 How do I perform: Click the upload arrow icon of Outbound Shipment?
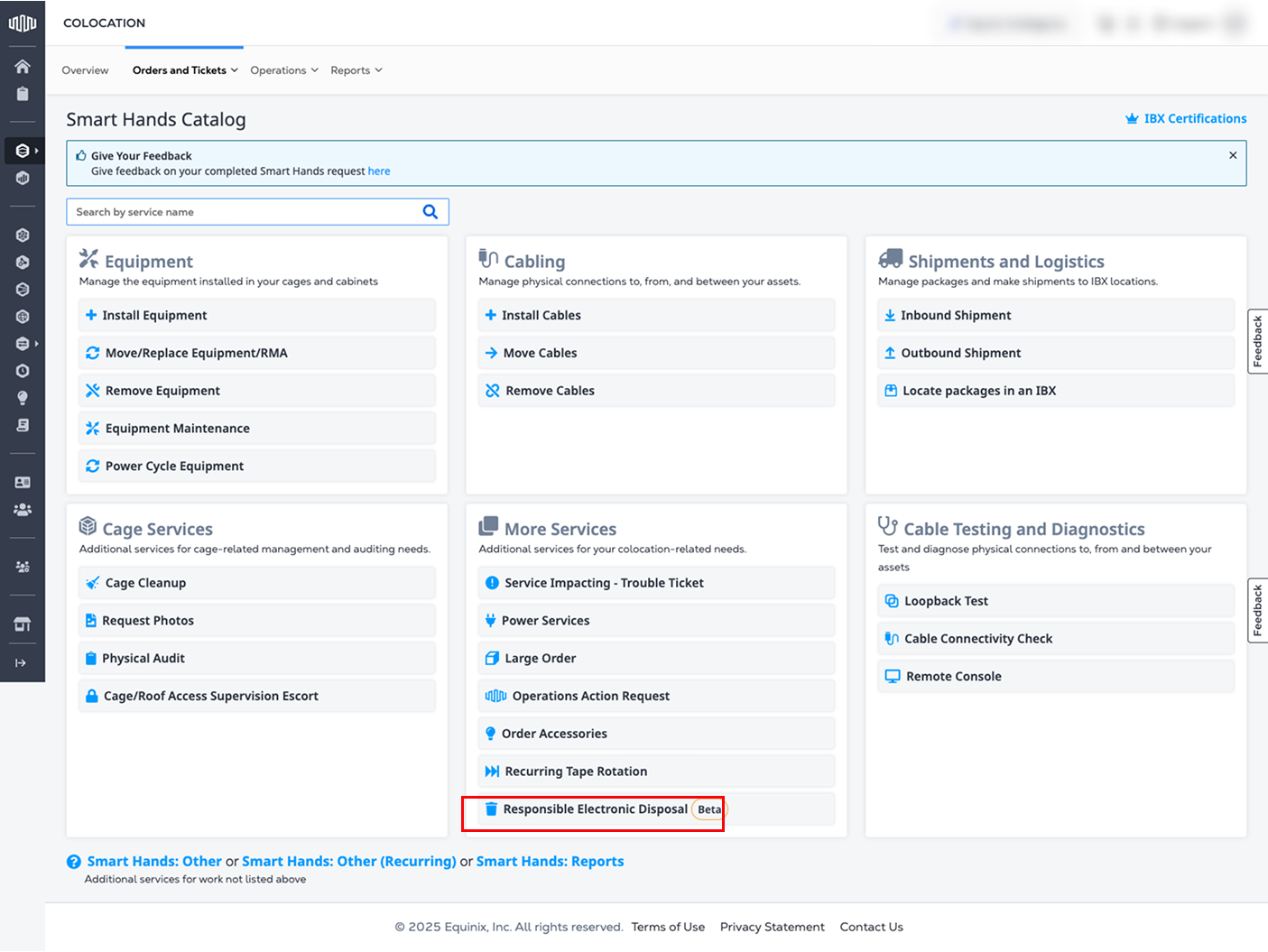[890, 353]
